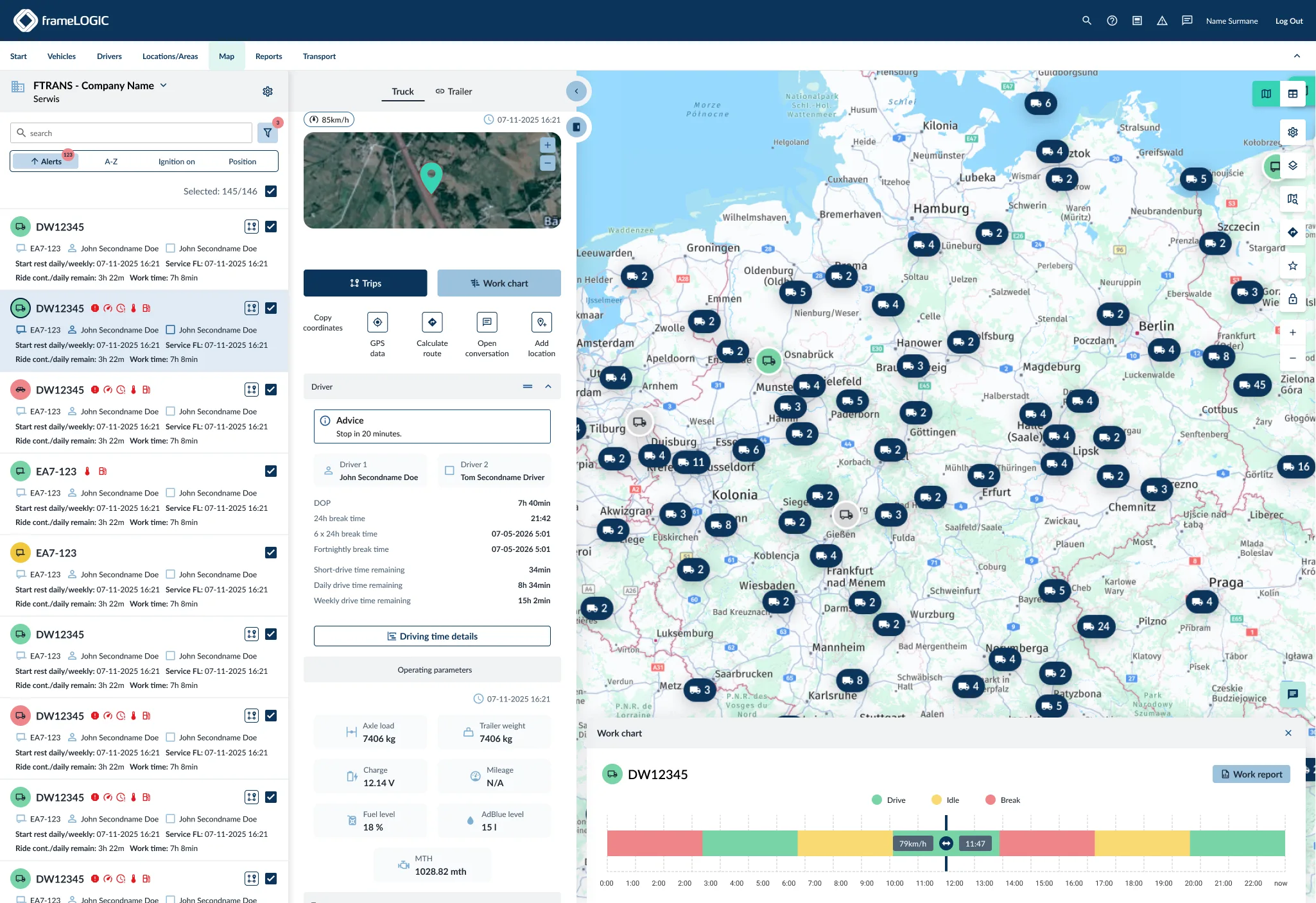Click Copy coordinates
This screenshot has width=1316, height=903.
[x=323, y=322]
